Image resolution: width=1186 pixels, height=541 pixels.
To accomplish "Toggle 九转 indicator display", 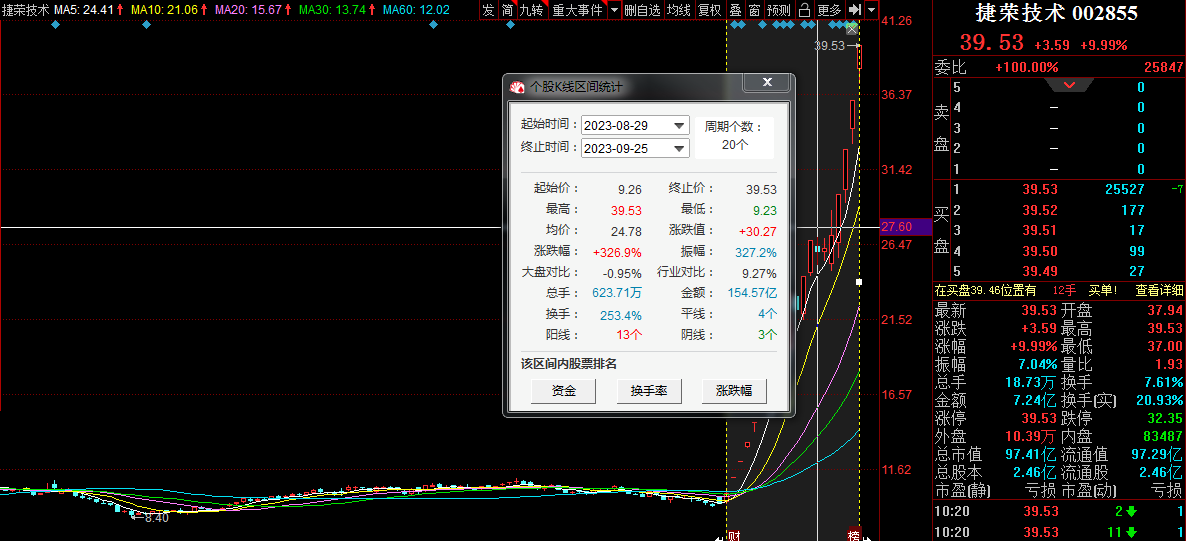I will click(531, 10).
